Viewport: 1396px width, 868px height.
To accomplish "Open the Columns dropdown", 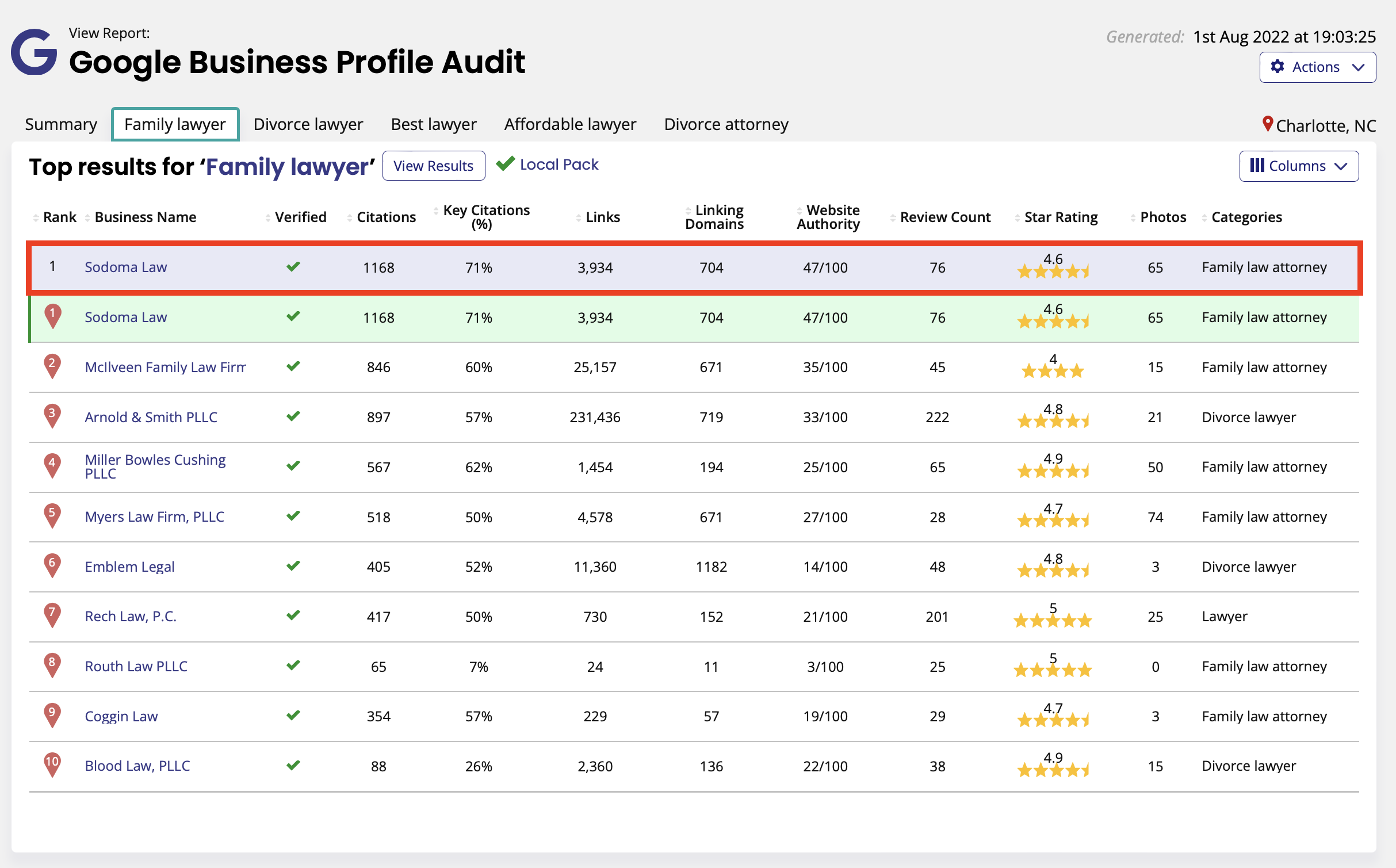I will click(x=1299, y=166).
